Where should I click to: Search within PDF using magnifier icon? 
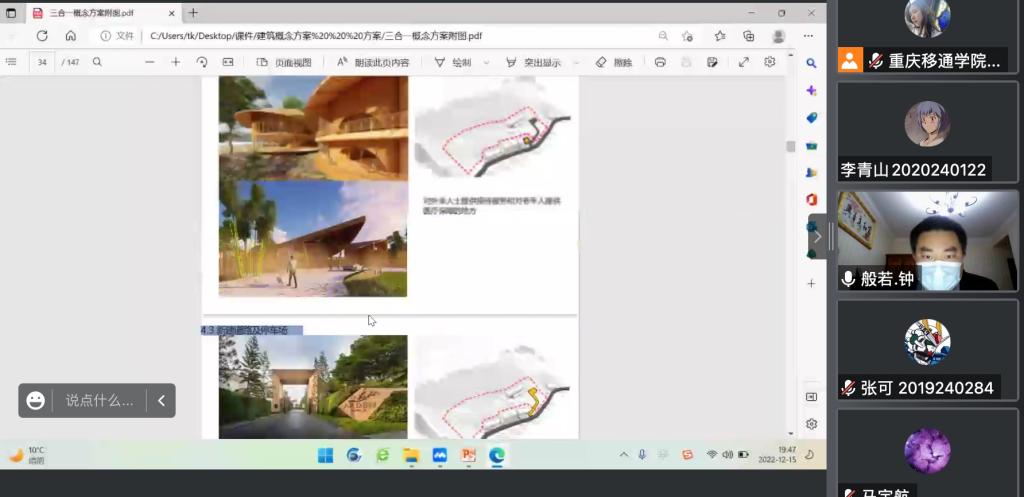97,62
